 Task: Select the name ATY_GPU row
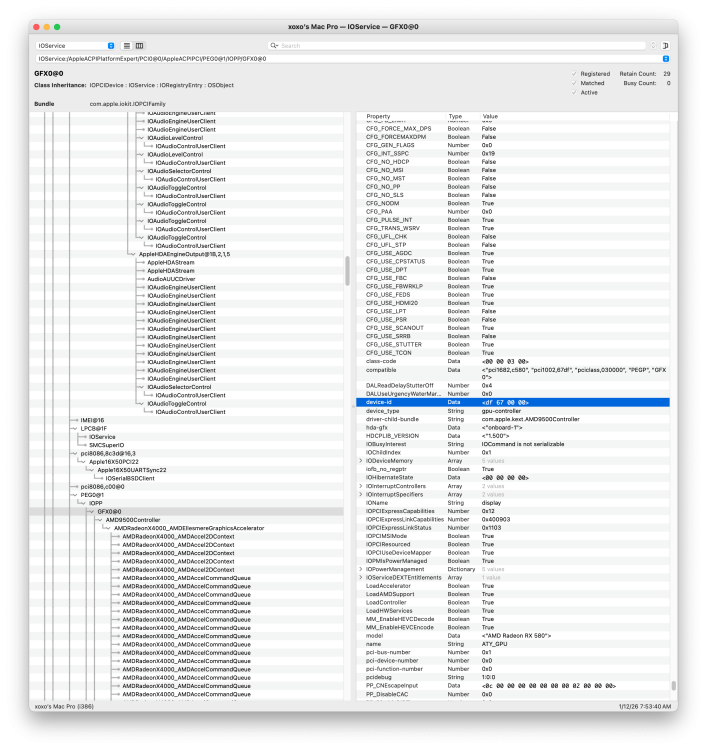[513, 644]
